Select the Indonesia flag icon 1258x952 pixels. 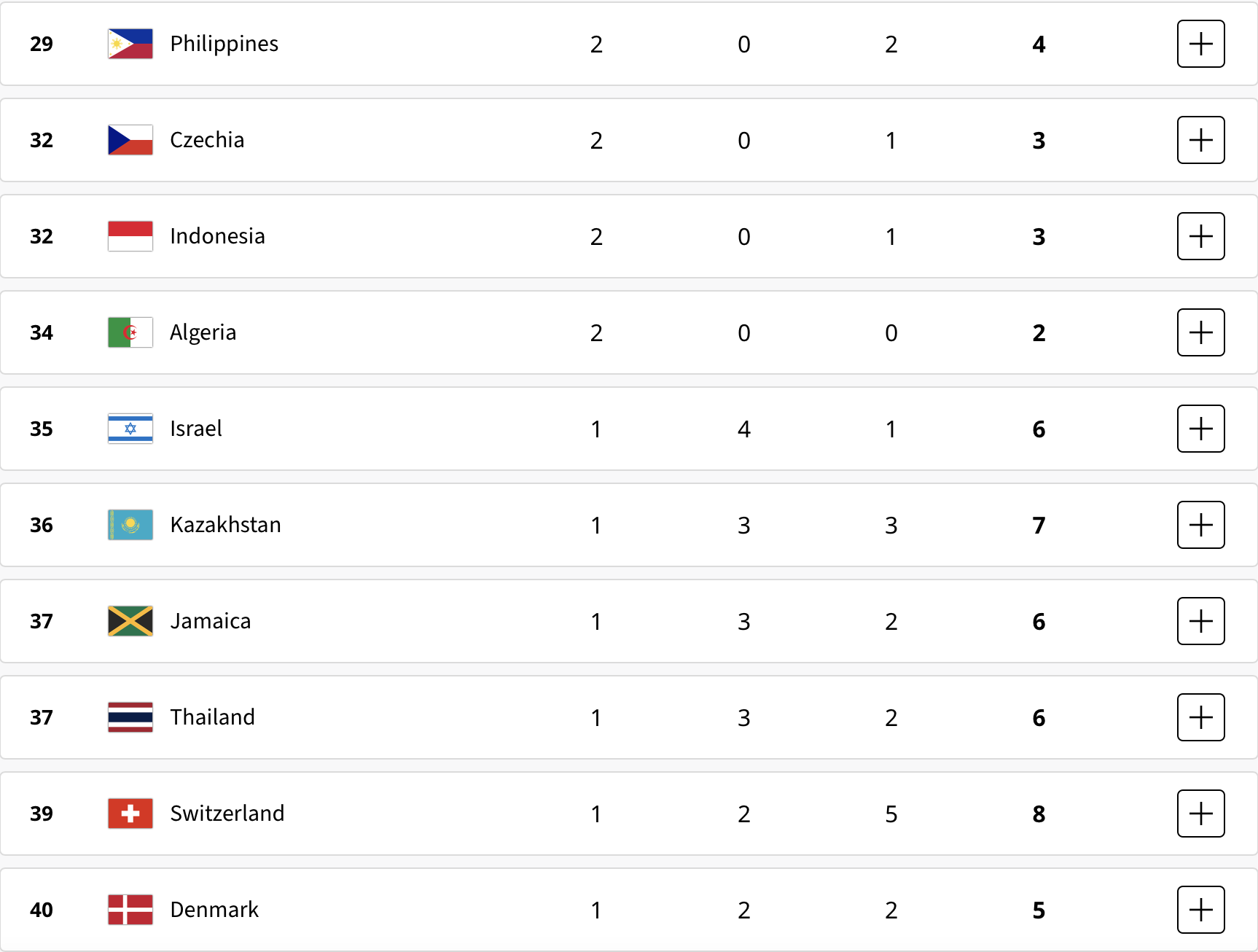click(x=130, y=236)
